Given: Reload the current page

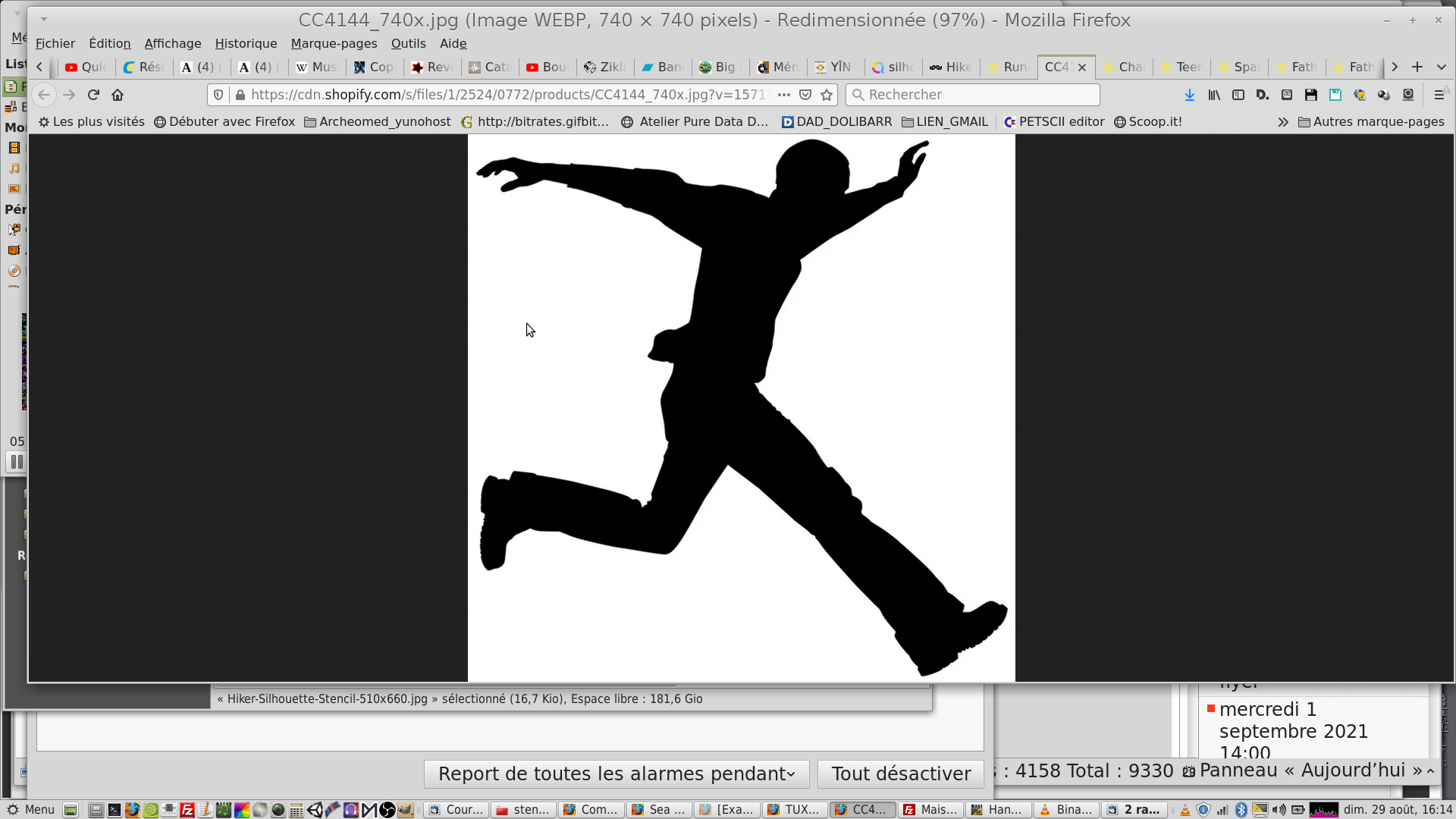Looking at the screenshot, I should tap(93, 95).
